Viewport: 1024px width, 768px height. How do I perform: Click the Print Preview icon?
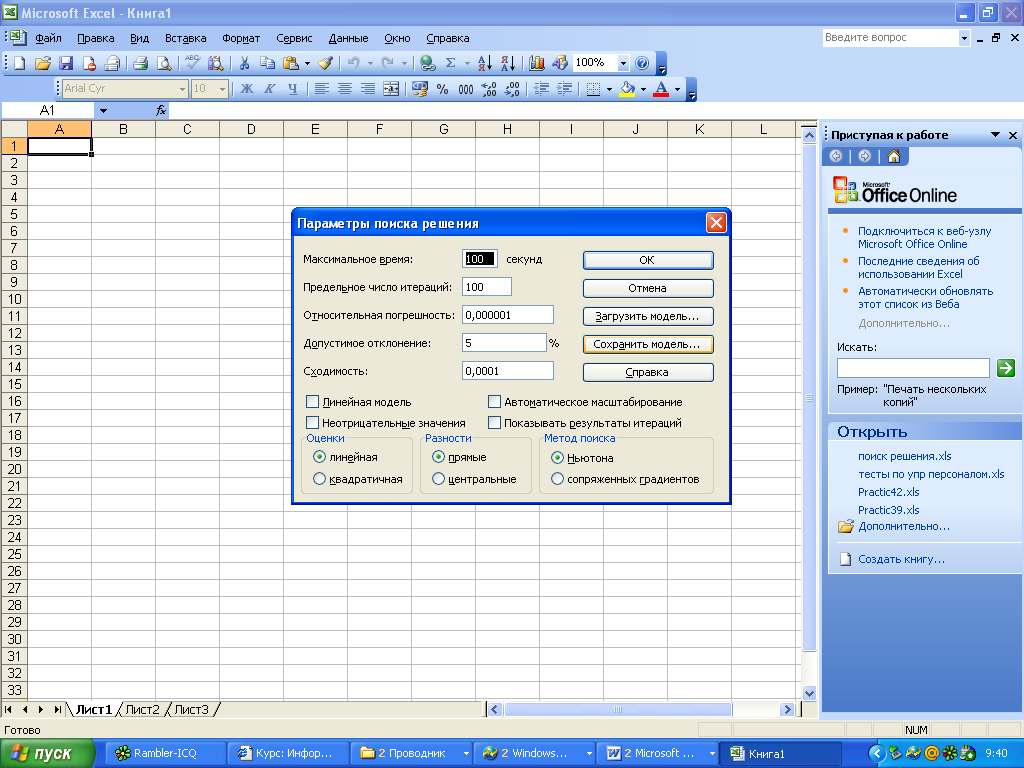tap(164, 63)
